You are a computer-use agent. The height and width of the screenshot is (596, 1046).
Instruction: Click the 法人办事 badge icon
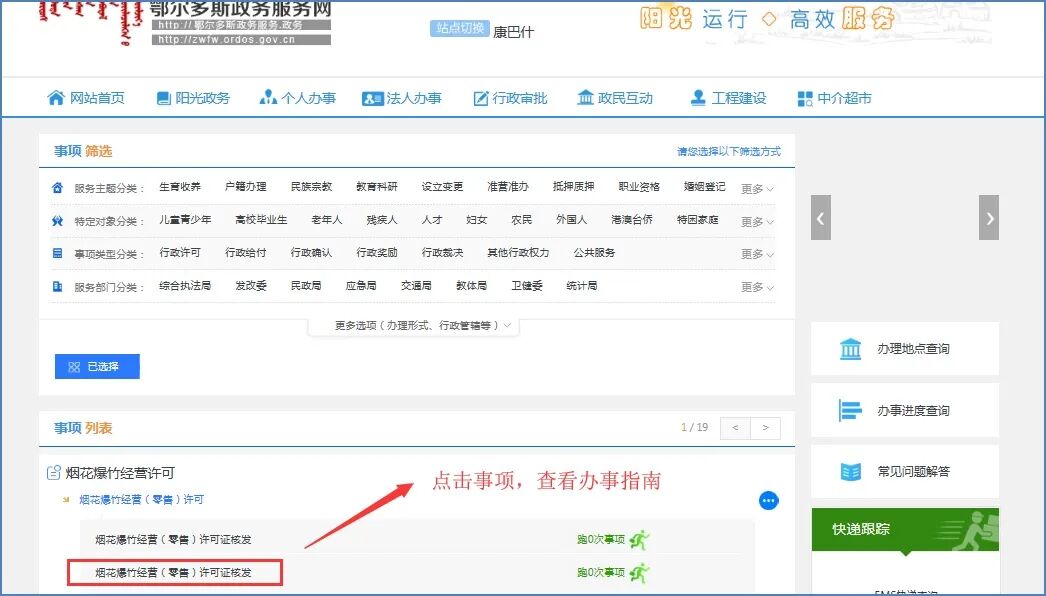point(372,98)
